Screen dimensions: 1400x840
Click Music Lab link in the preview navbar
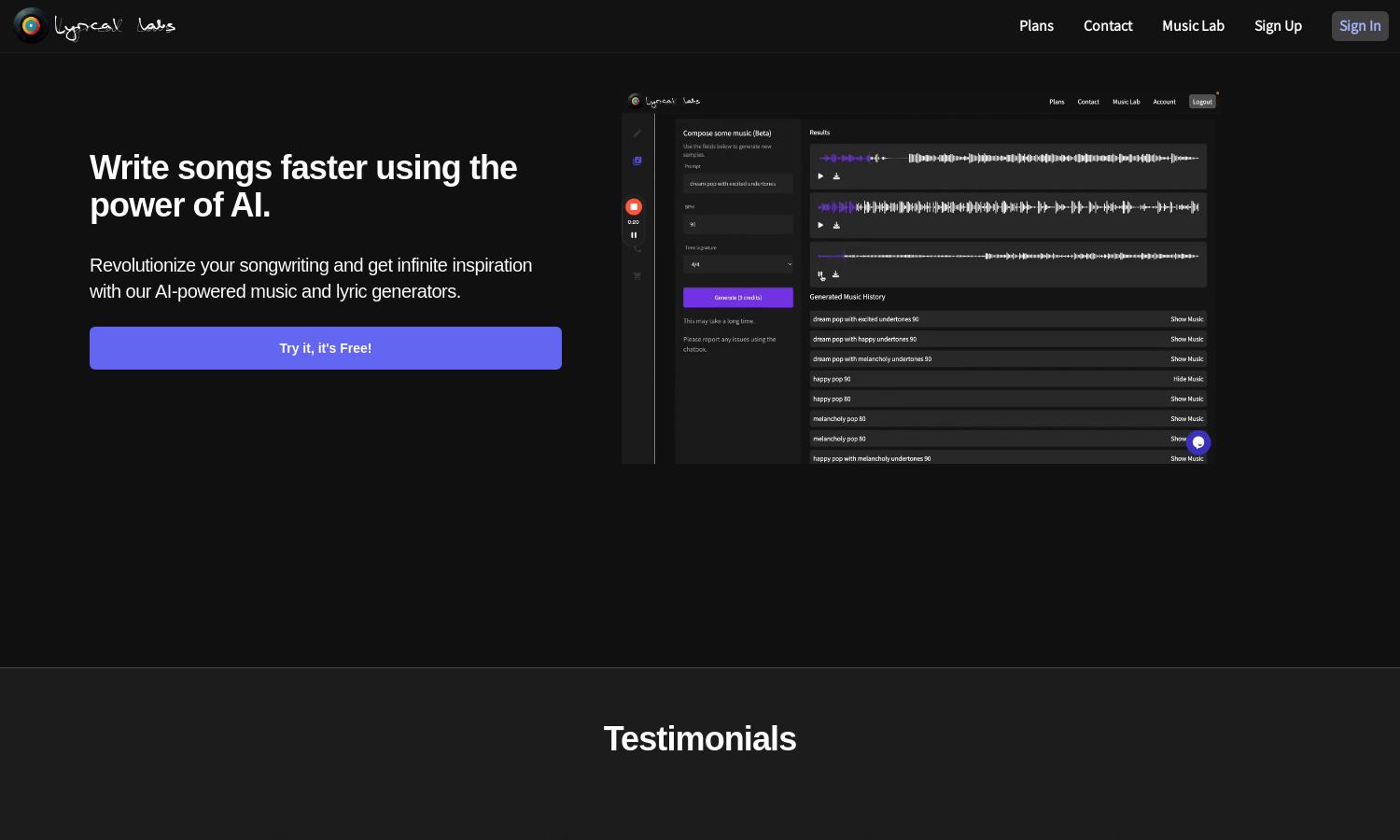coord(1126,102)
